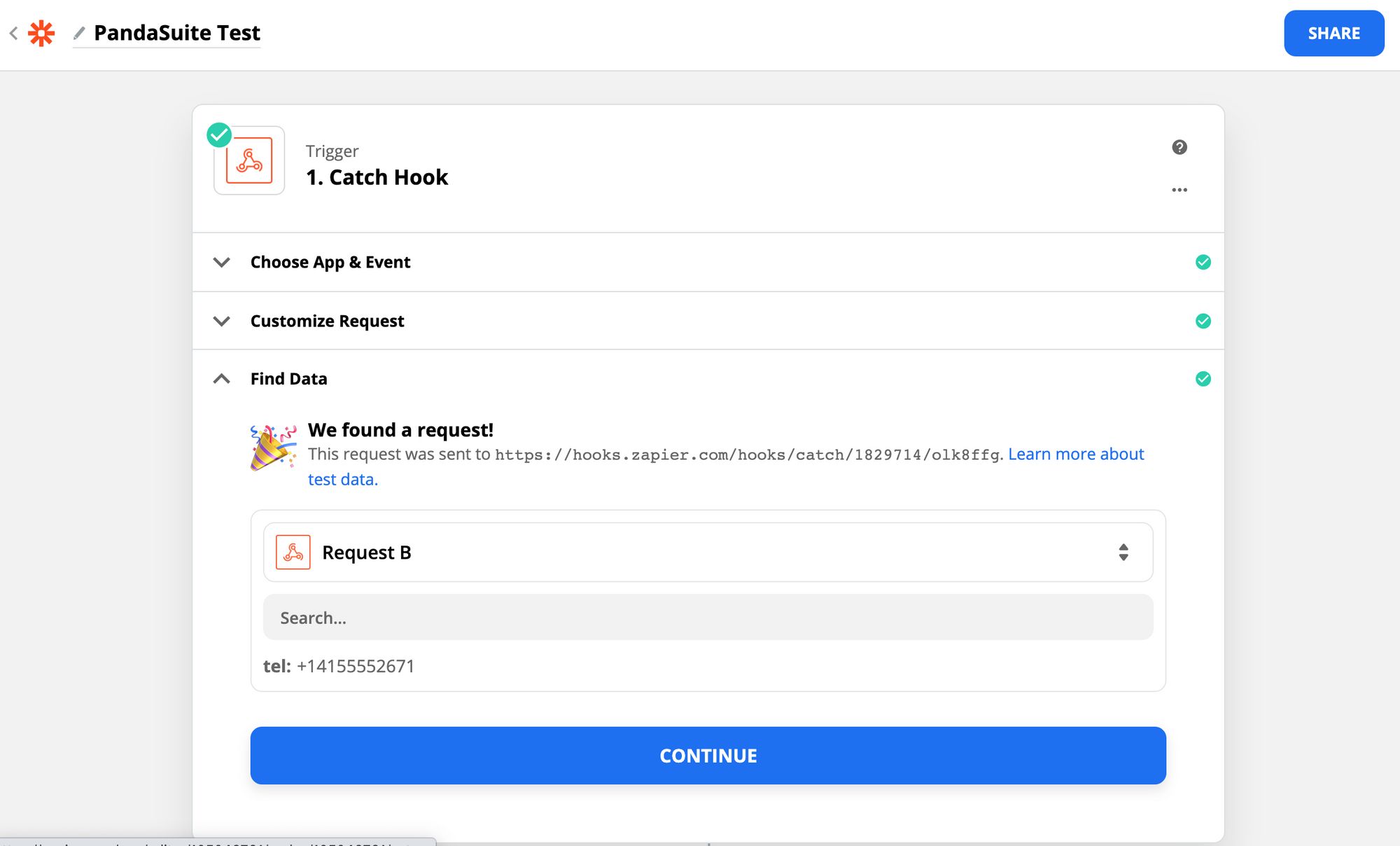Screen dimensions: 1400x846
Task: Open the help question mark icon
Action: tap(1179, 147)
